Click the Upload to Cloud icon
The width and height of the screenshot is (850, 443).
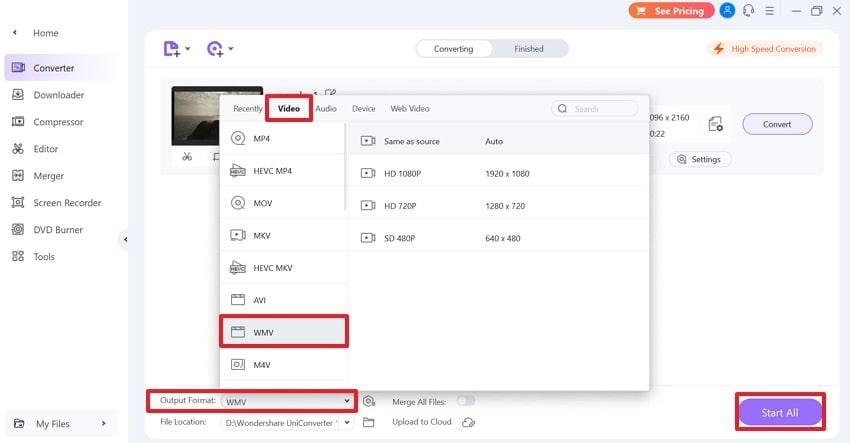click(468, 422)
